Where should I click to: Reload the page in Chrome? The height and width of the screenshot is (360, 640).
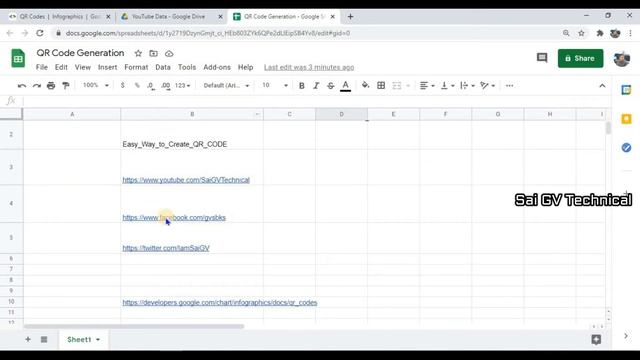40,33
